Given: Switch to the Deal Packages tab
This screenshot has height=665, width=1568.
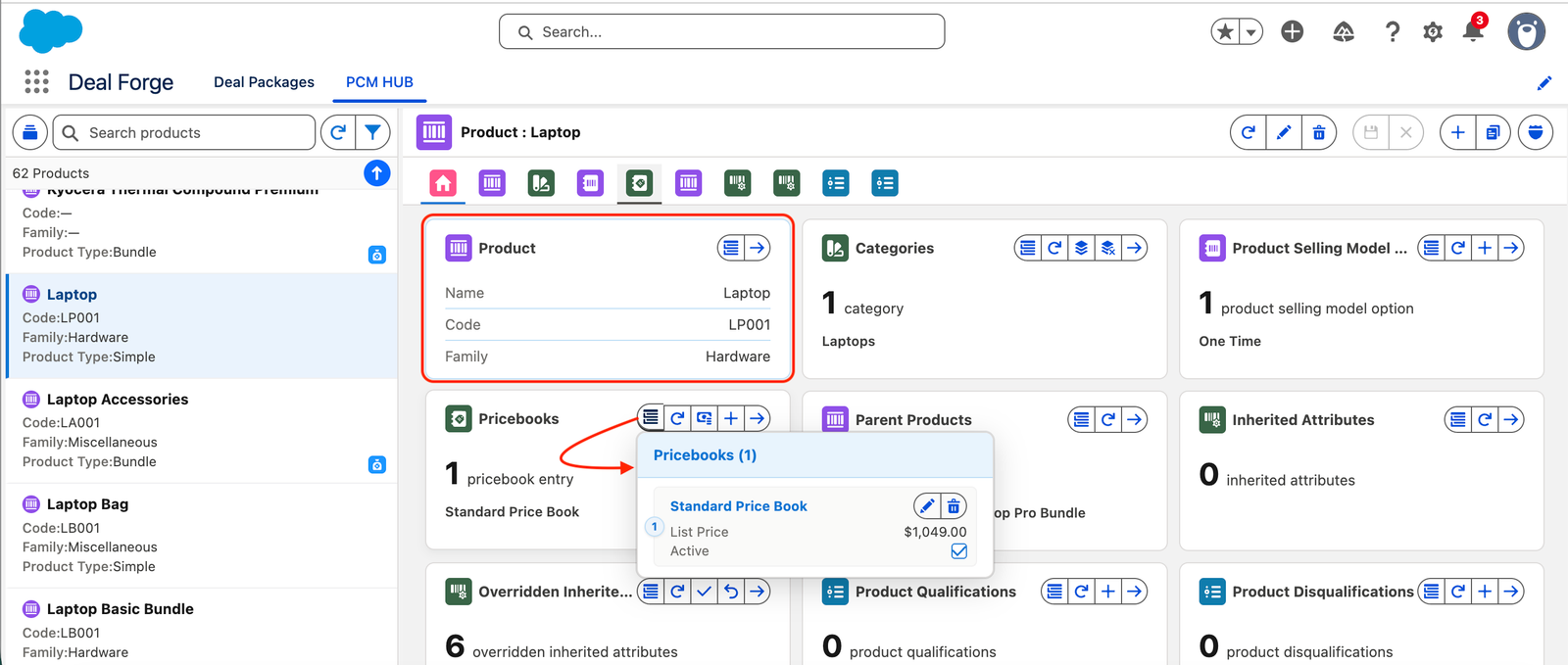Looking at the screenshot, I should click(264, 82).
